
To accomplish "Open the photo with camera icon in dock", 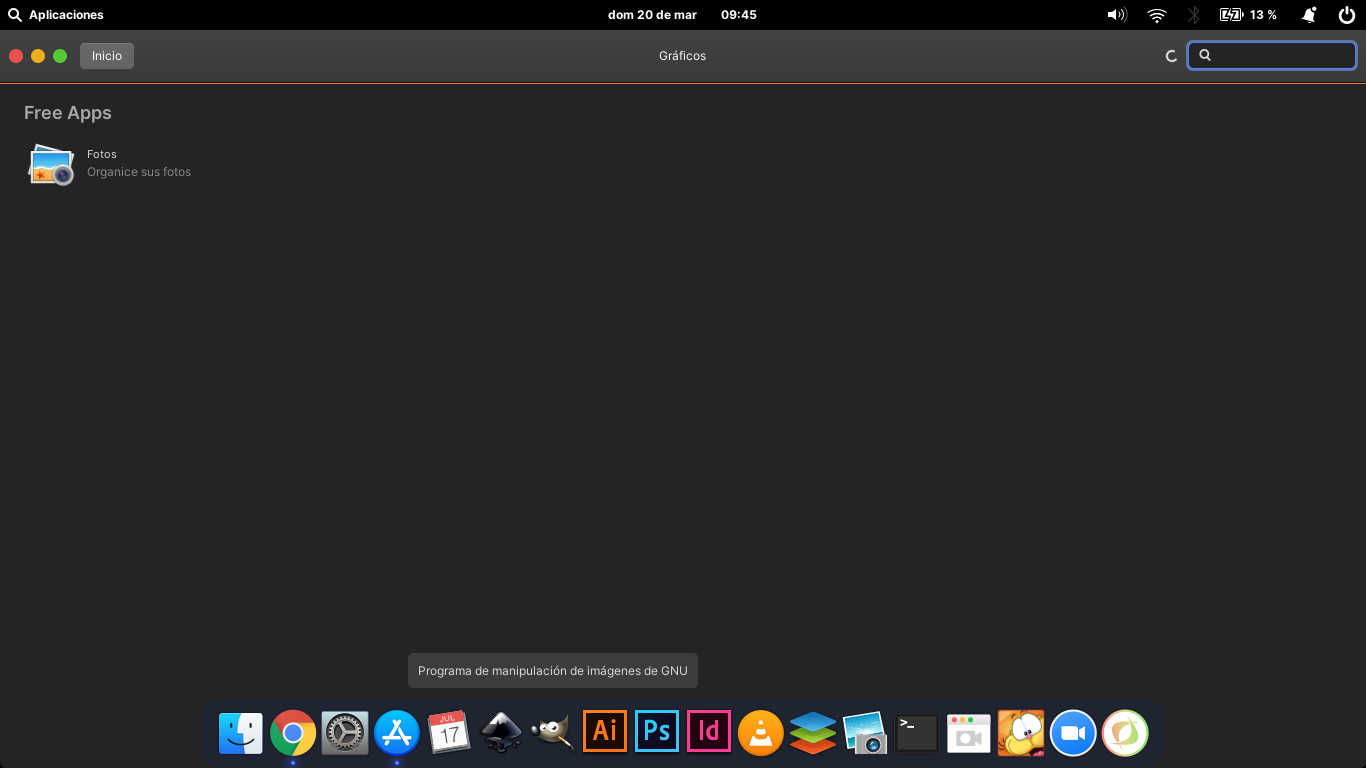I will click(x=865, y=733).
